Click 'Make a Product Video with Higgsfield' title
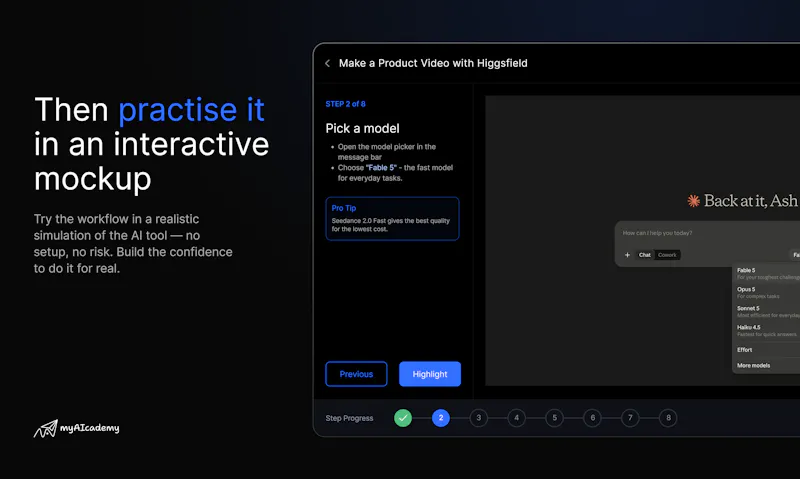Screen dimensions: 800x479 [x=433, y=63]
